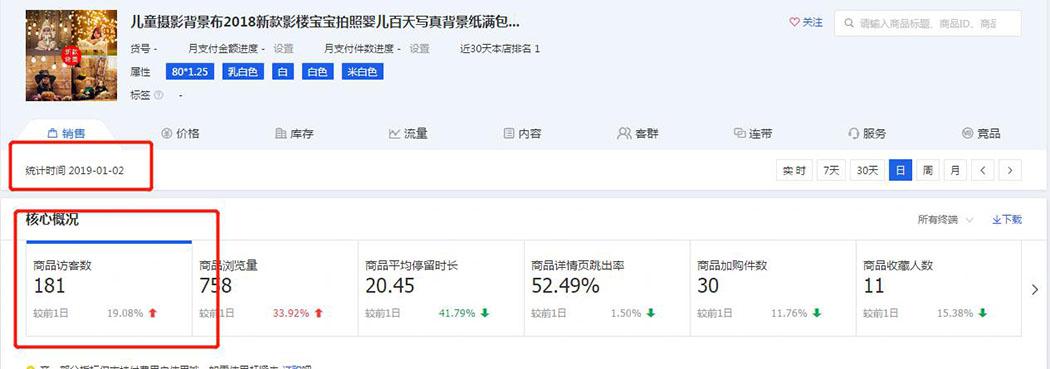Switch to the 竞品 tab

point(981,133)
